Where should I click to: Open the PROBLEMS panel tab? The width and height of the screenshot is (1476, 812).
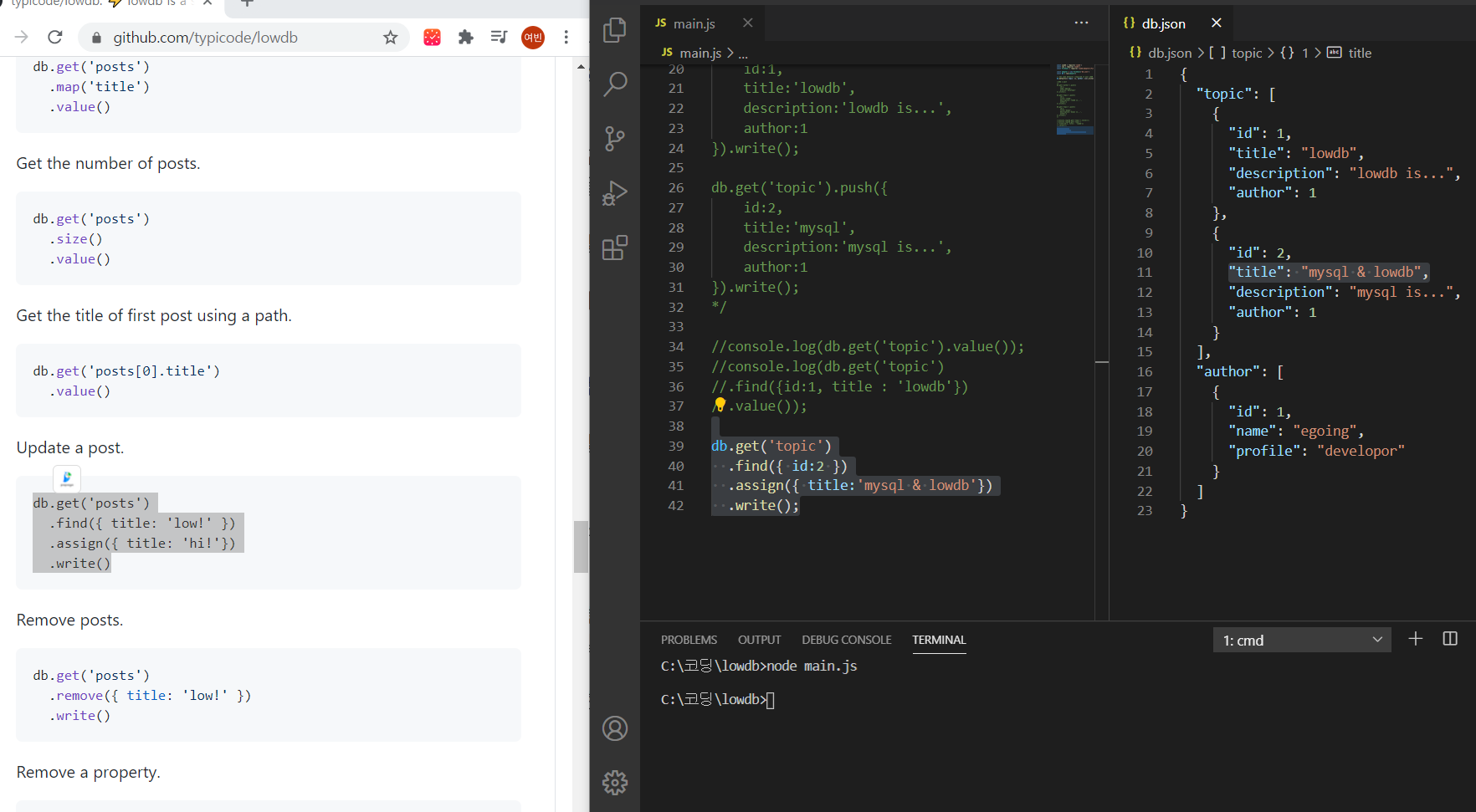point(689,640)
